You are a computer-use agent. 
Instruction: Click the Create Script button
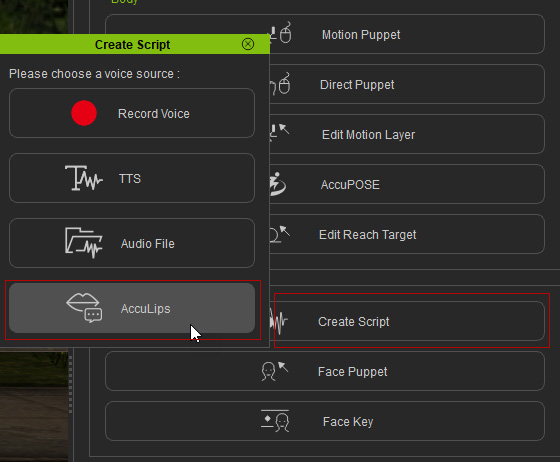click(x=407, y=321)
